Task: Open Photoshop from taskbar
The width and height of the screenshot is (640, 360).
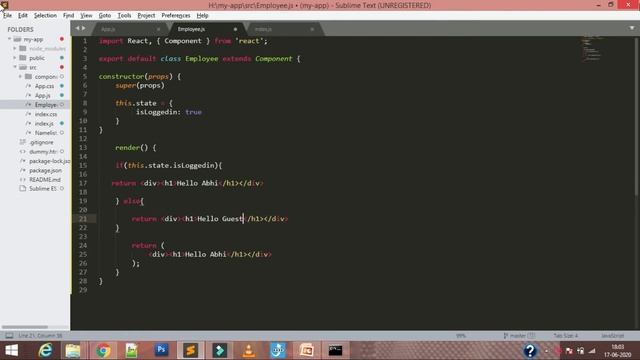Action: [x=161, y=350]
